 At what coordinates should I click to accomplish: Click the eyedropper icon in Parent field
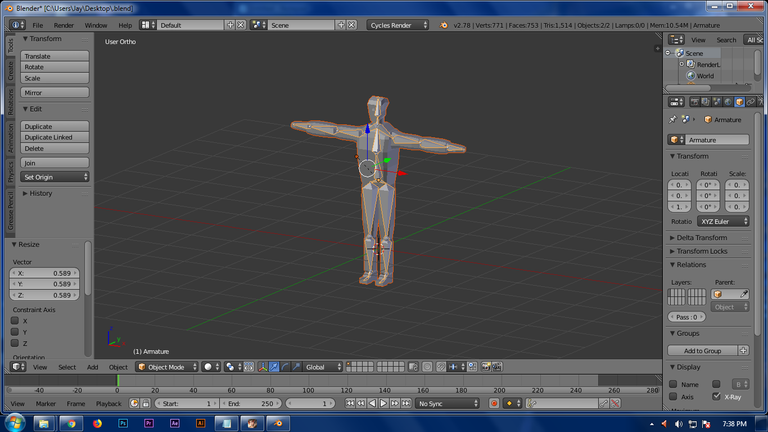(x=744, y=294)
